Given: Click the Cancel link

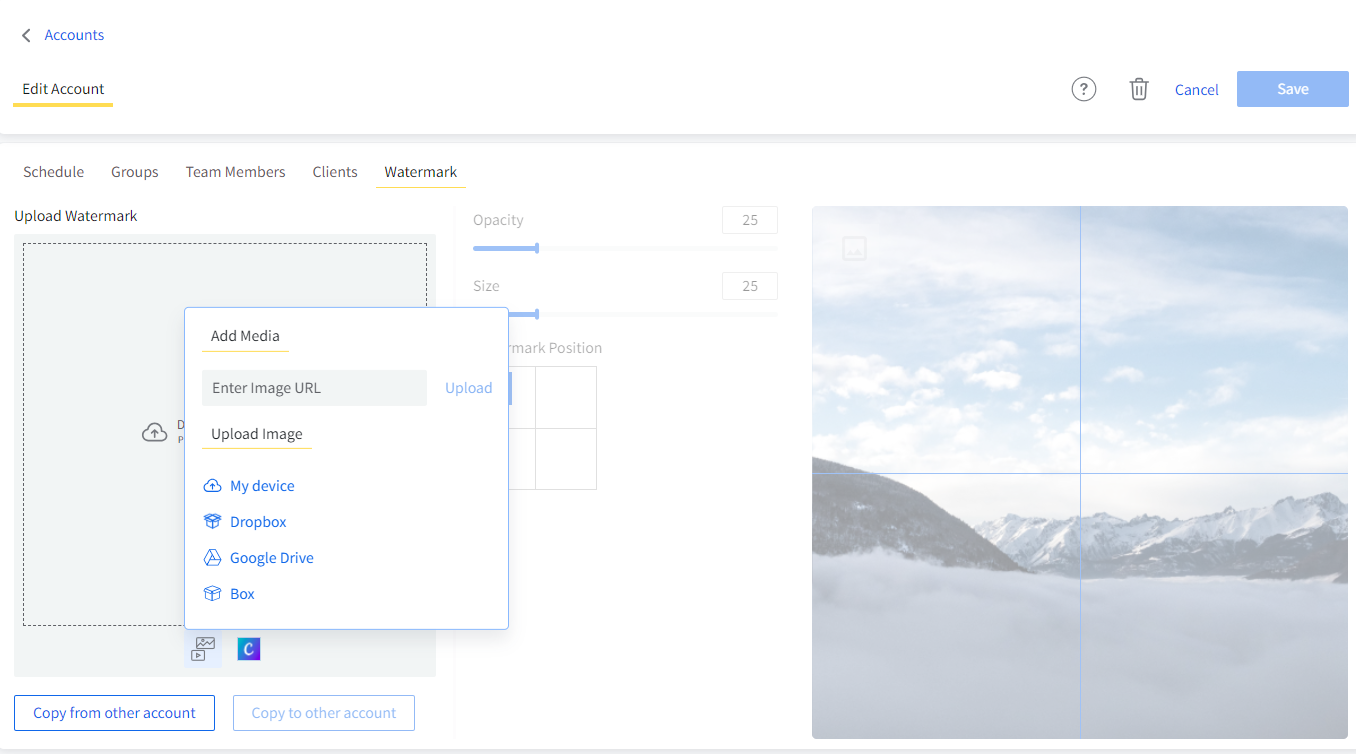Looking at the screenshot, I should [1196, 90].
